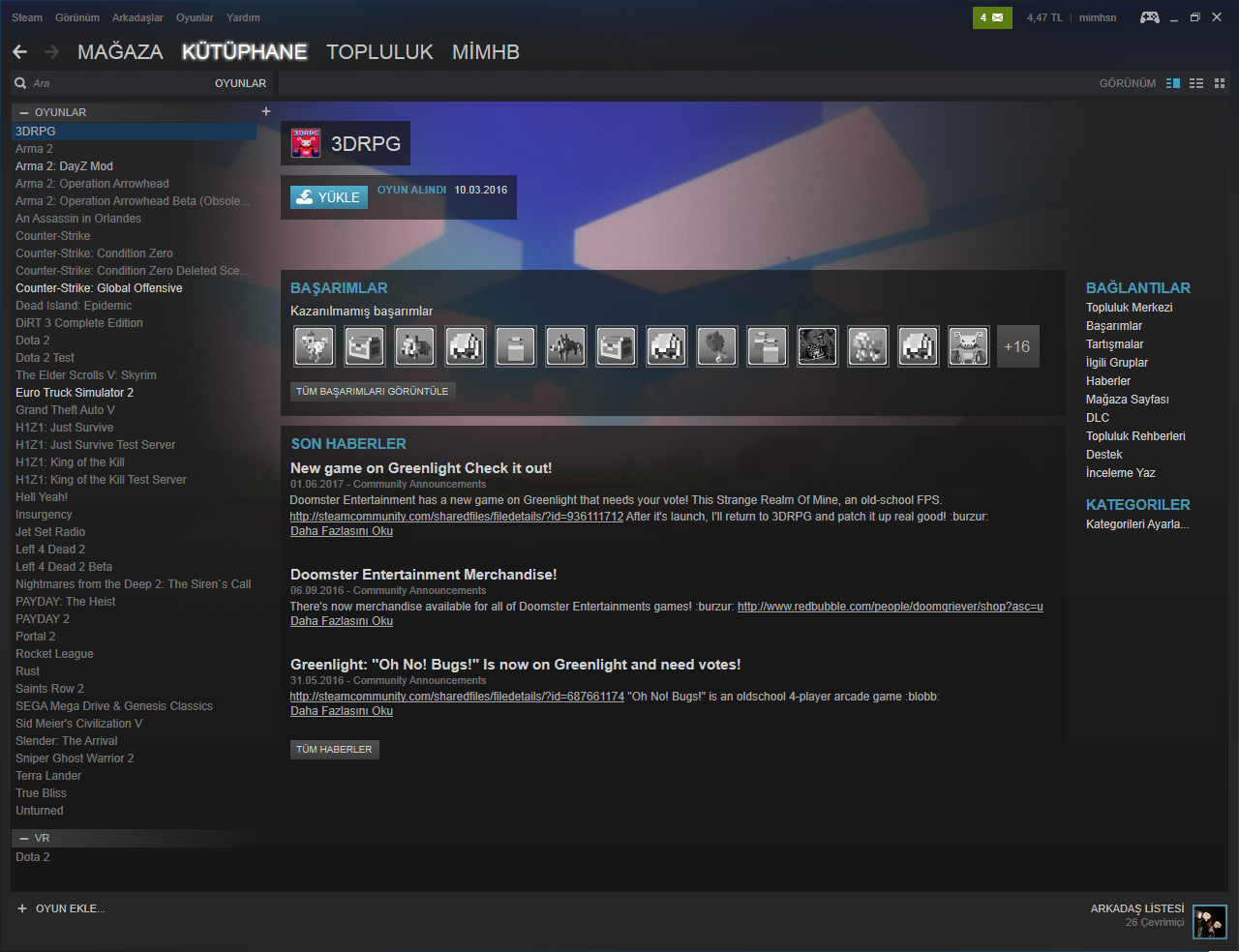
Task: Go back with the left arrow button
Action: pyautogui.click(x=20, y=52)
